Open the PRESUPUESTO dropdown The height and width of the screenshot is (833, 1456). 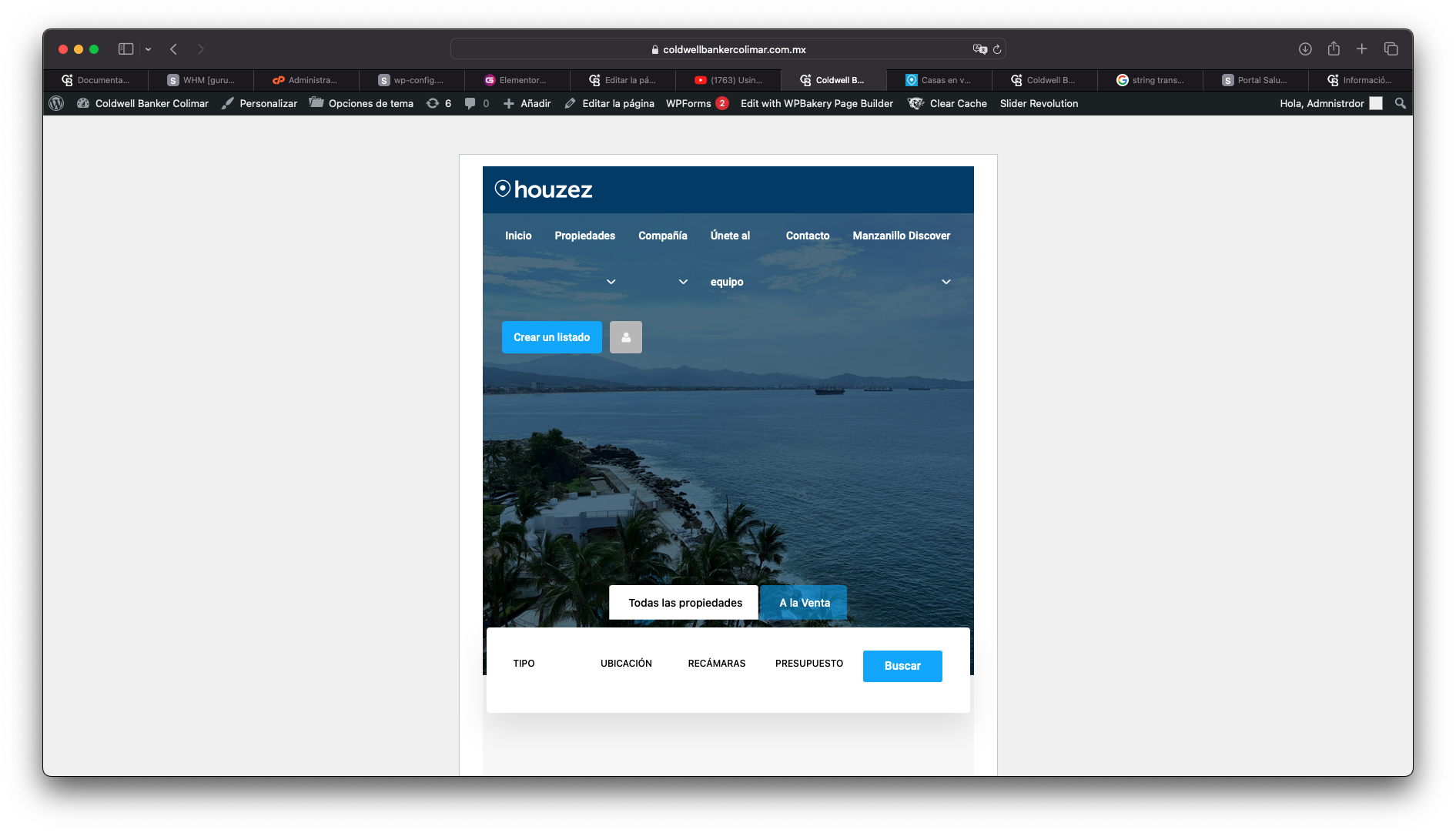(x=810, y=664)
